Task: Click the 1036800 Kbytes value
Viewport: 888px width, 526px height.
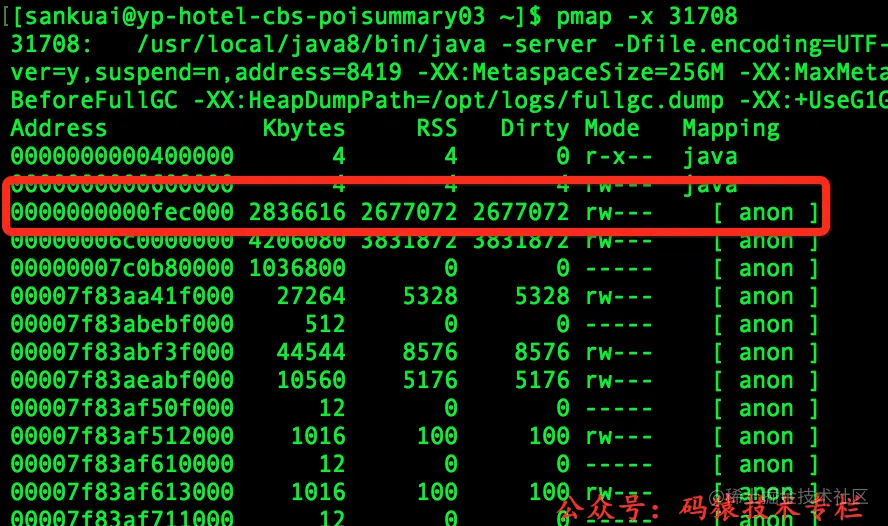Action: click(x=297, y=268)
